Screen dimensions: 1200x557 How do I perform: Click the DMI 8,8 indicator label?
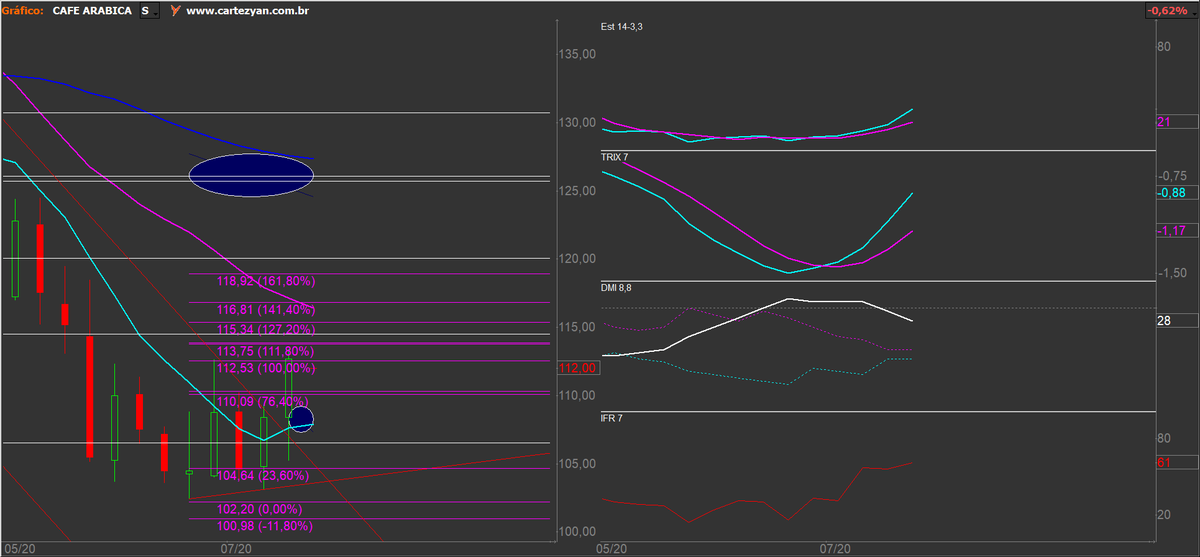coord(616,287)
